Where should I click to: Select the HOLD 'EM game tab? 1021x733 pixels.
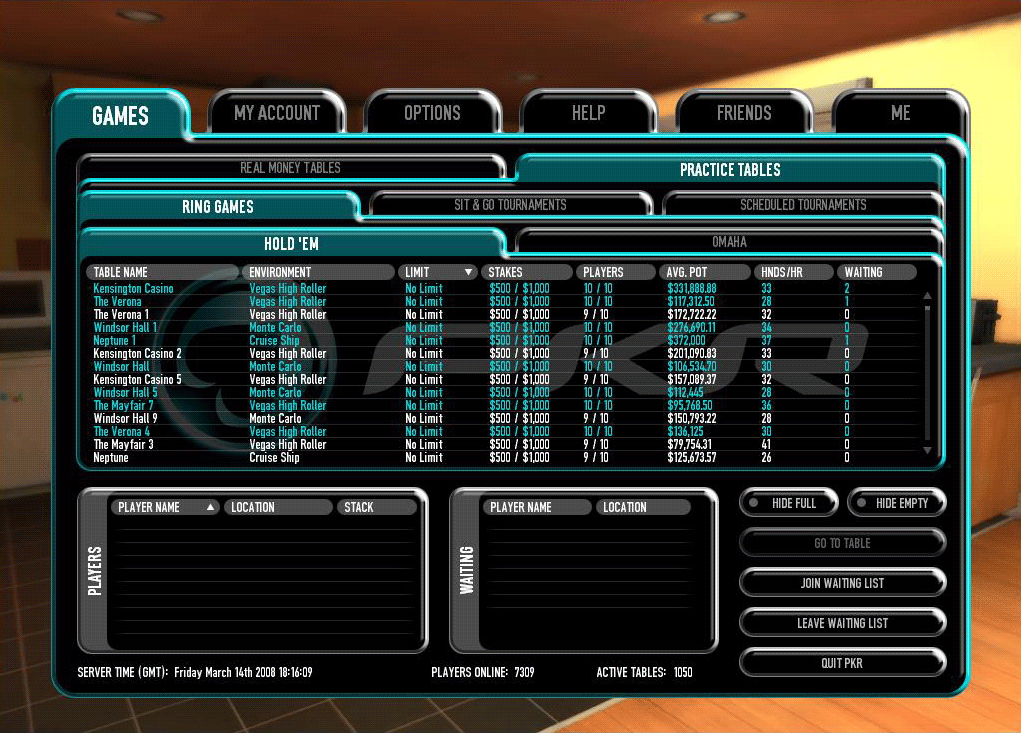[x=291, y=243]
